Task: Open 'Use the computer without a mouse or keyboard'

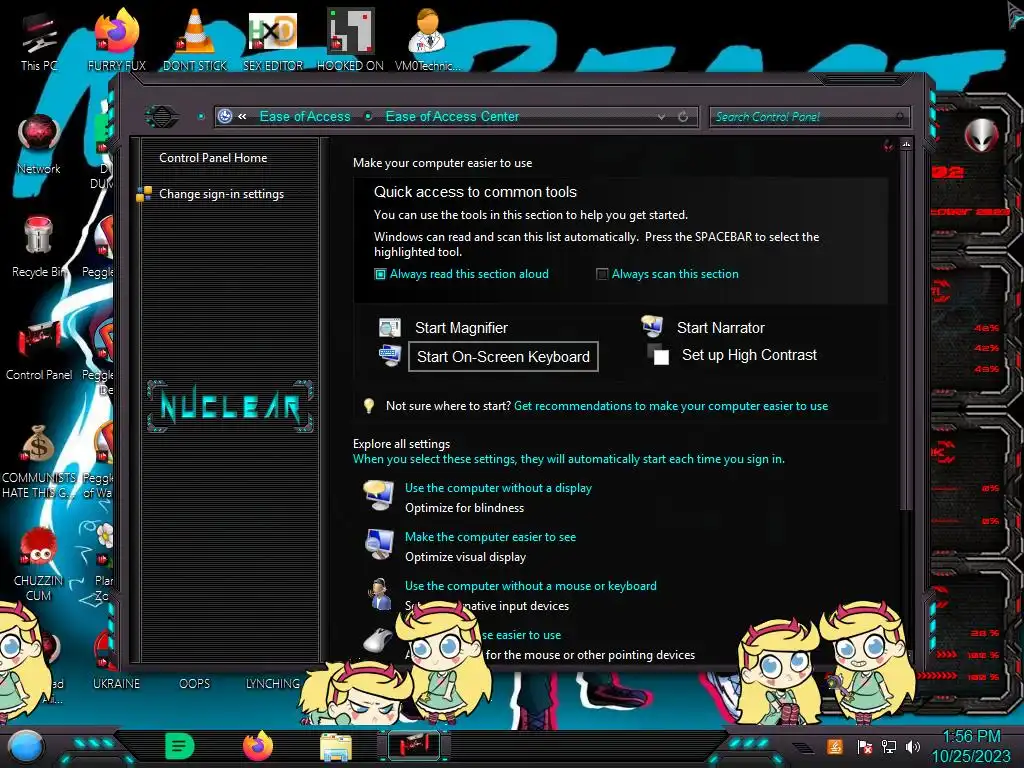Action: [x=531, y=586]
